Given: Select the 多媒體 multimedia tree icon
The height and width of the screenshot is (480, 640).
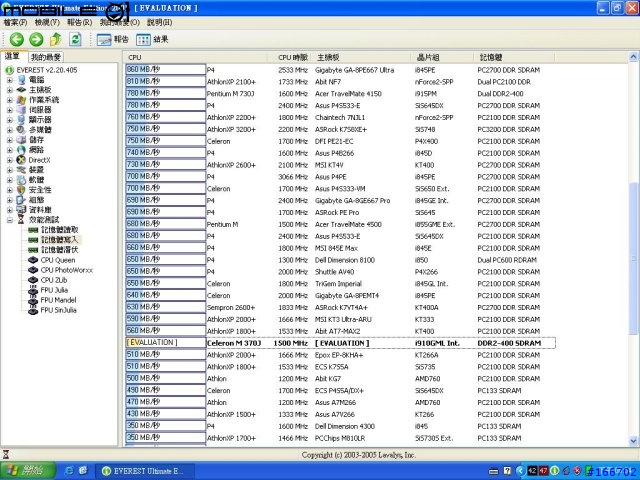Looking at the screenshot, I should coord(21,130).
